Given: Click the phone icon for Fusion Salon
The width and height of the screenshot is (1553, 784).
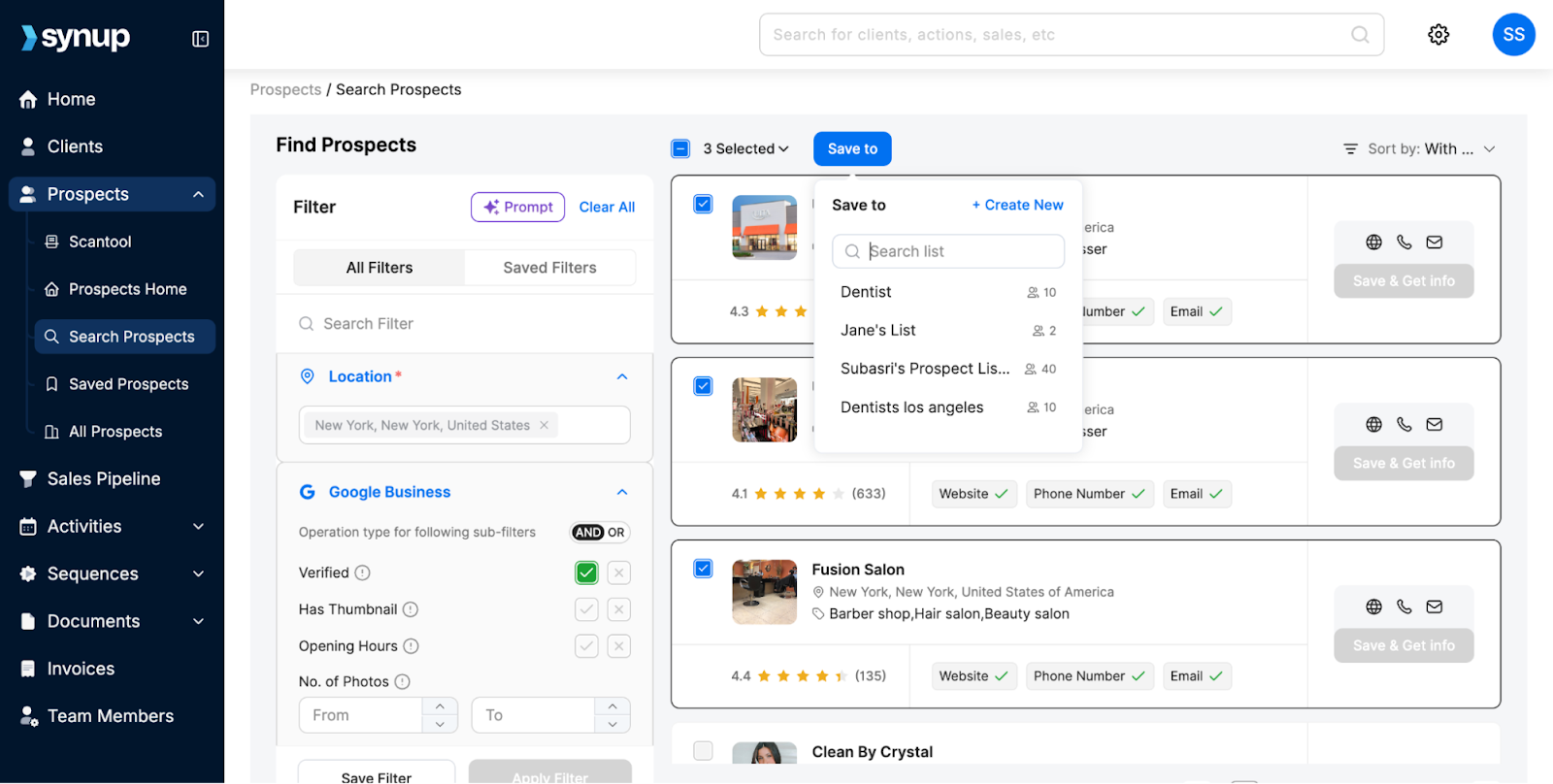Looking at the screenshot, I should point(1404,606).
